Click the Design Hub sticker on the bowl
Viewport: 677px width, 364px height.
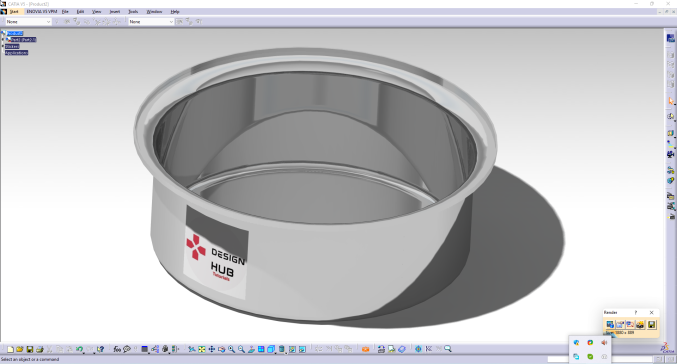(215, 253)
